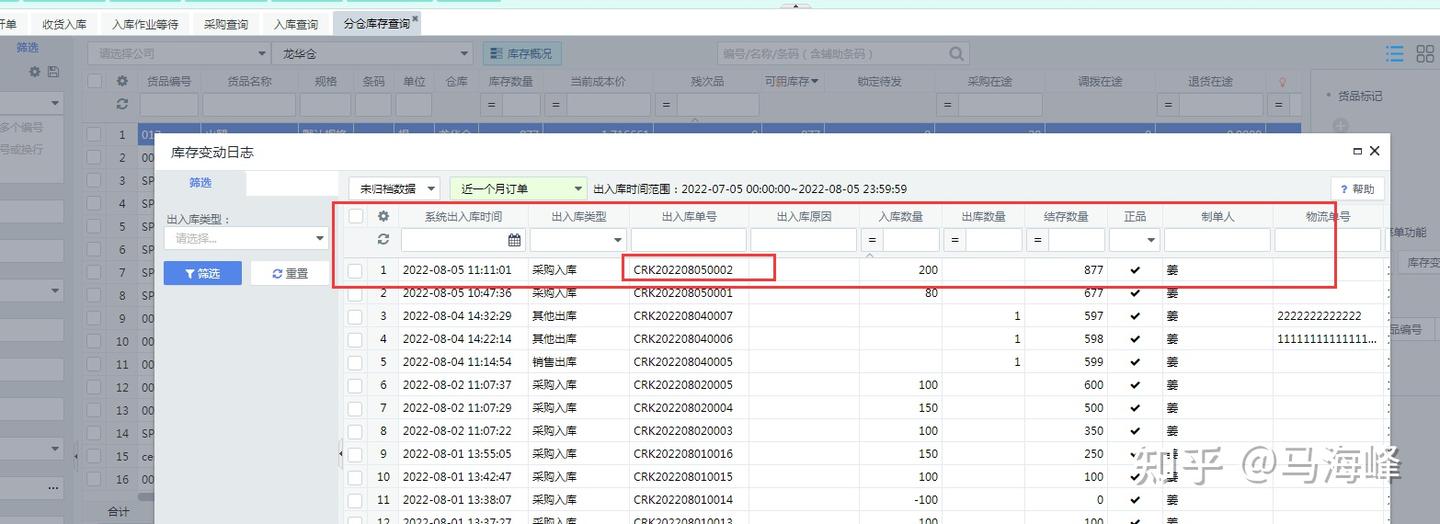Switch to the 采购查询 tab
The height and width of the screenshot is (524, 1440).
pos(226,24)
